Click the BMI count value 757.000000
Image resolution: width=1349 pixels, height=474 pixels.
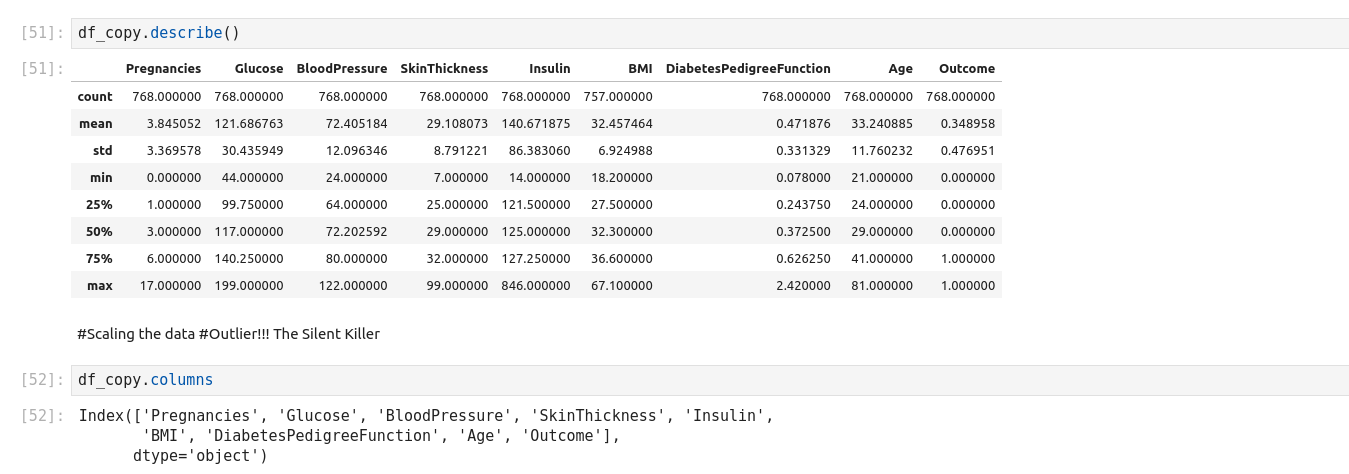pyautogui.click(x=618, y=97)
